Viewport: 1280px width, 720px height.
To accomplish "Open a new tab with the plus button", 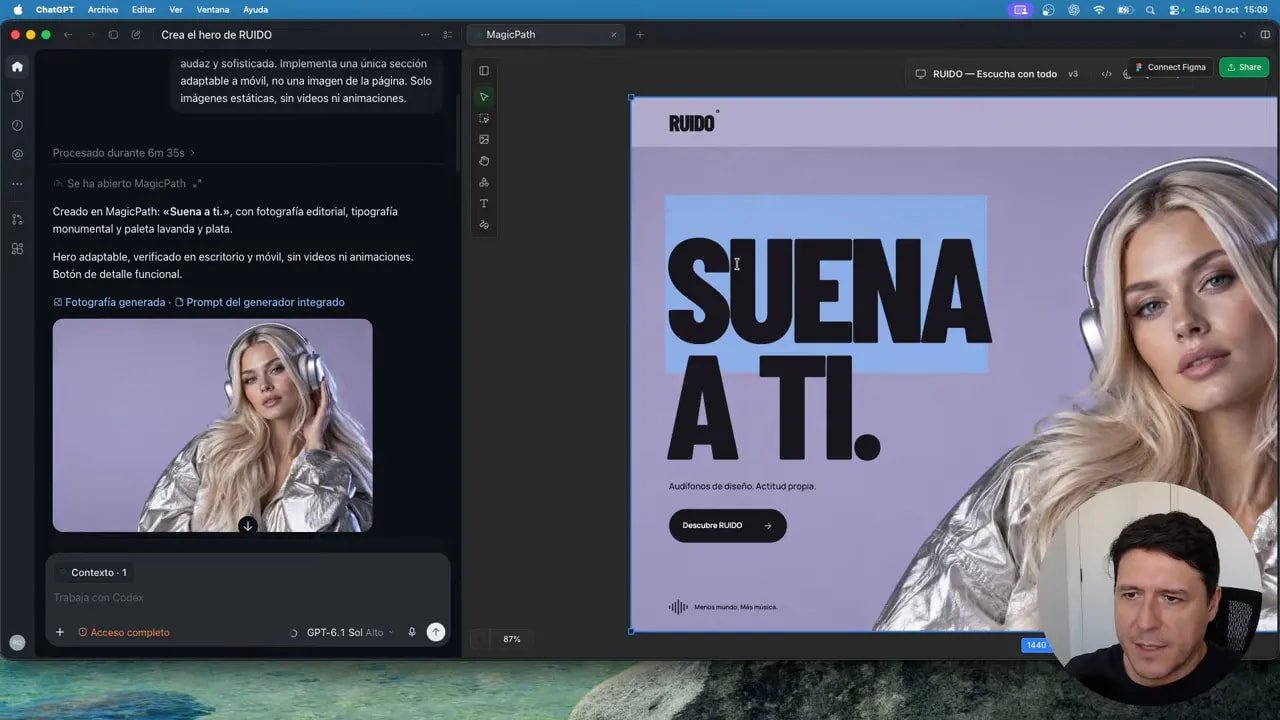I will pos(640,35).
